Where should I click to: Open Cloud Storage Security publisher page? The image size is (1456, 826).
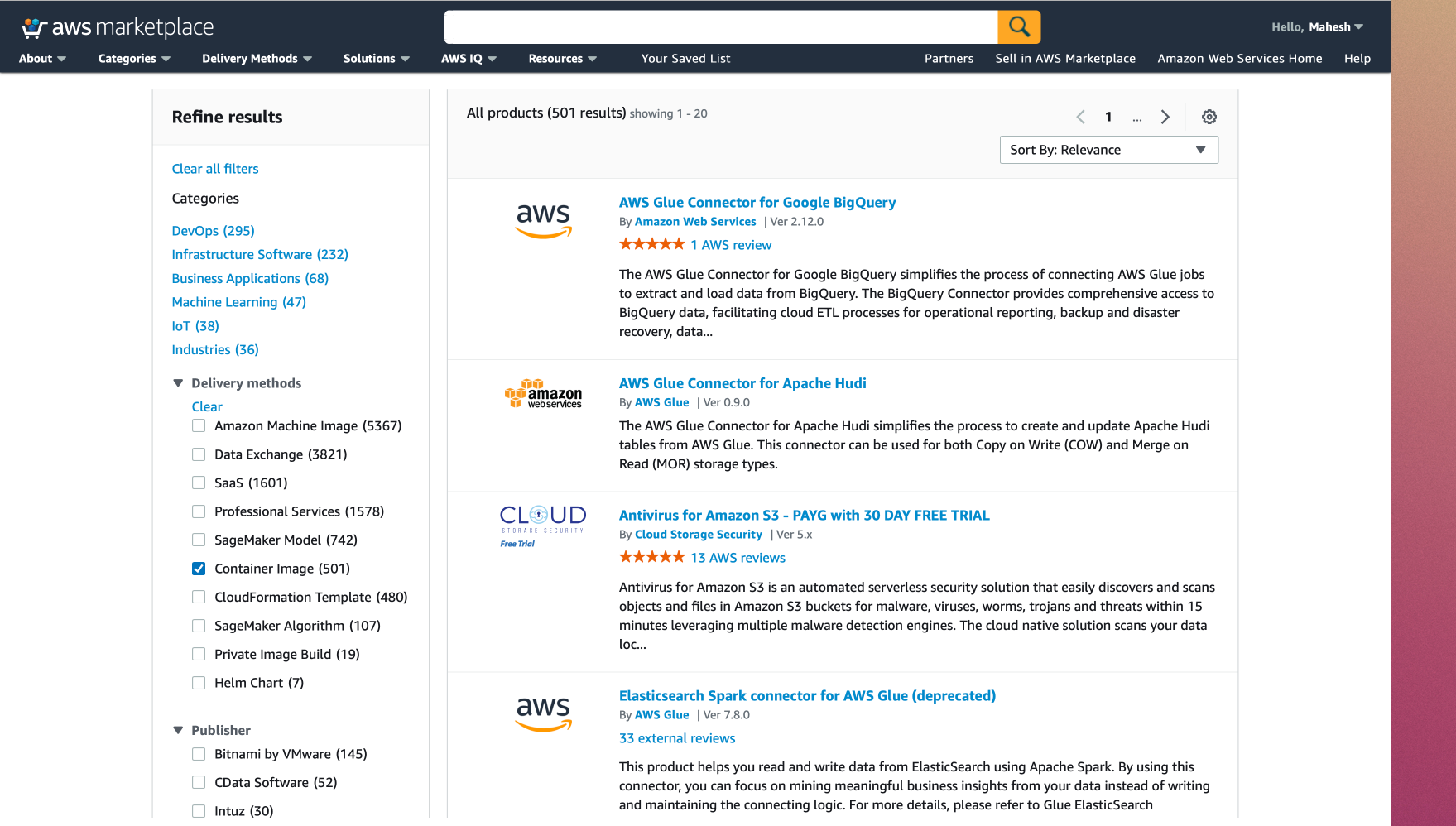(x=698, y=535)
